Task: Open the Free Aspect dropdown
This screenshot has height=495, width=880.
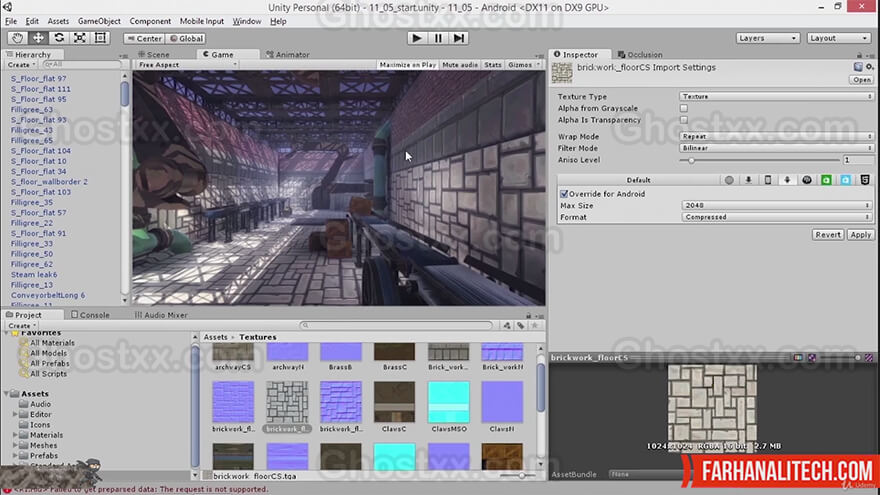Action: click(187, 65)
